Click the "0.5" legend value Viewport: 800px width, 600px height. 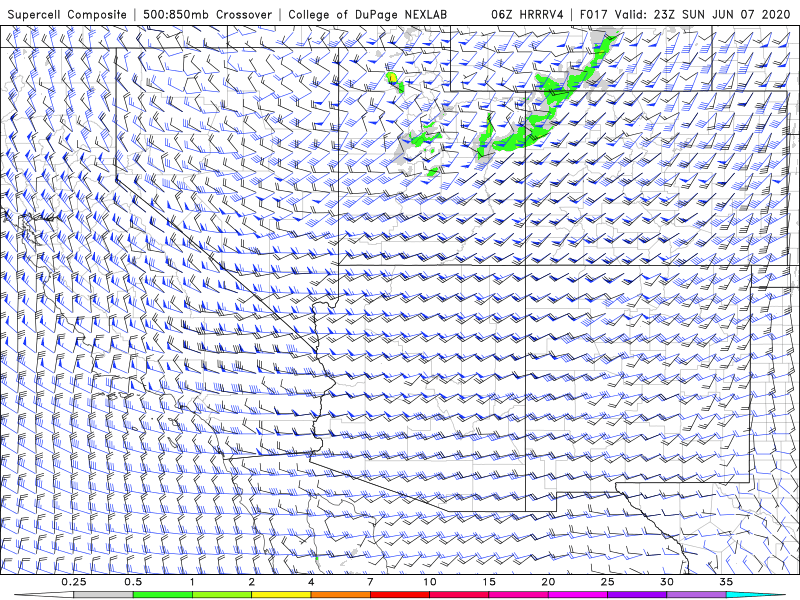133,582
